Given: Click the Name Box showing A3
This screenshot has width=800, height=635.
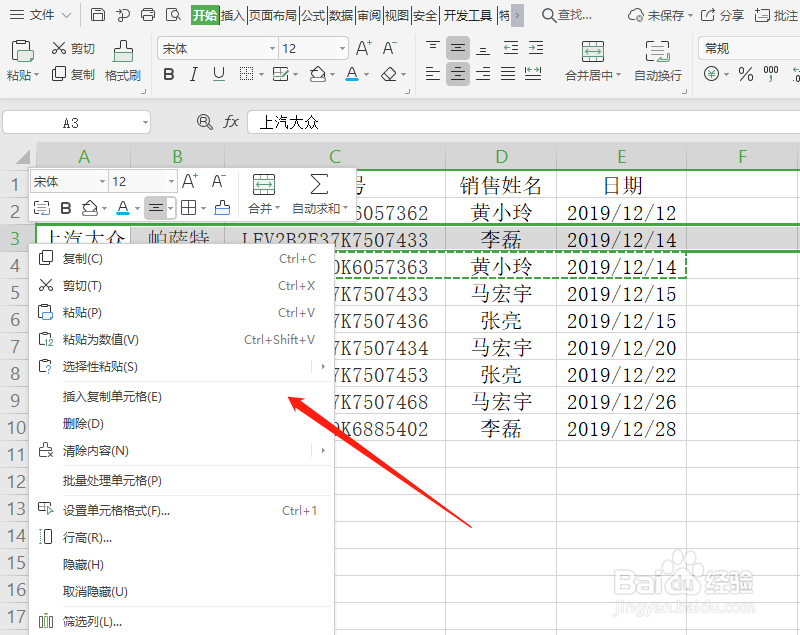Looking at the screenshot, I should pyautogui.click(x=75, y=121).
